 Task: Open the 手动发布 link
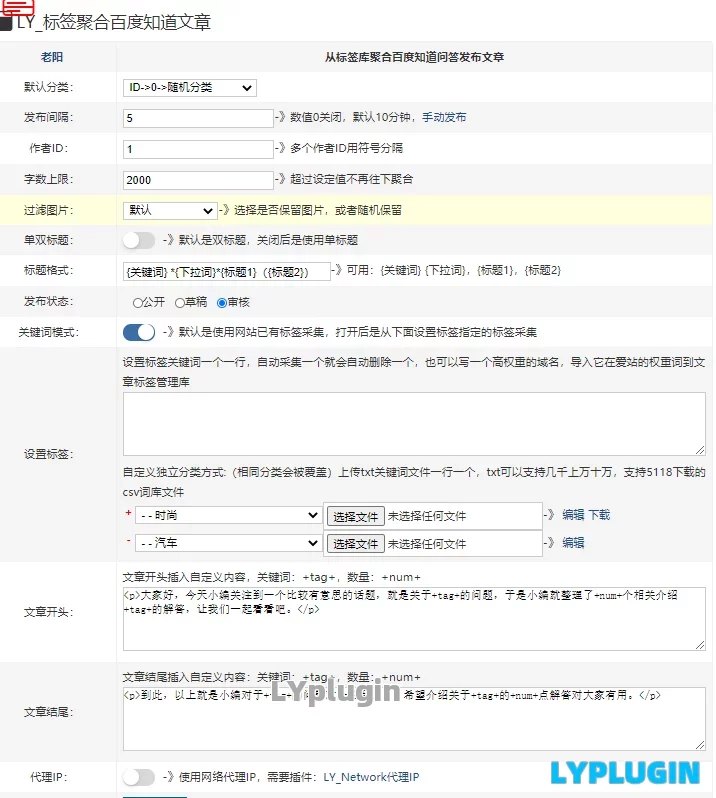[444, 117]
